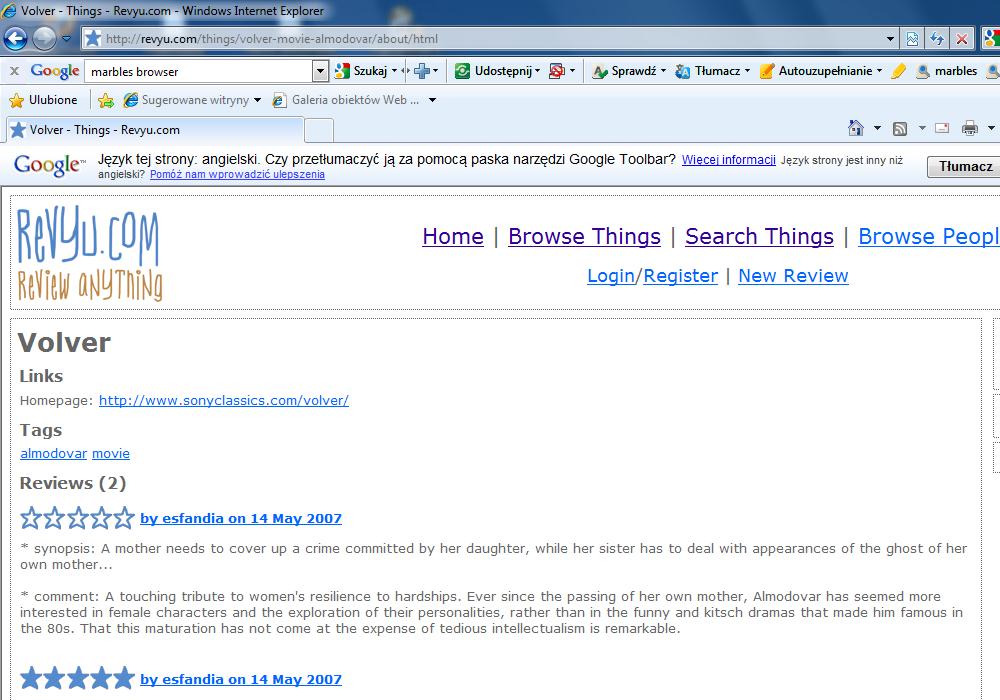Viewport: 1000px width, 700px height.
Task: Click the Home page house icon
Action: (x=855, y=128)
